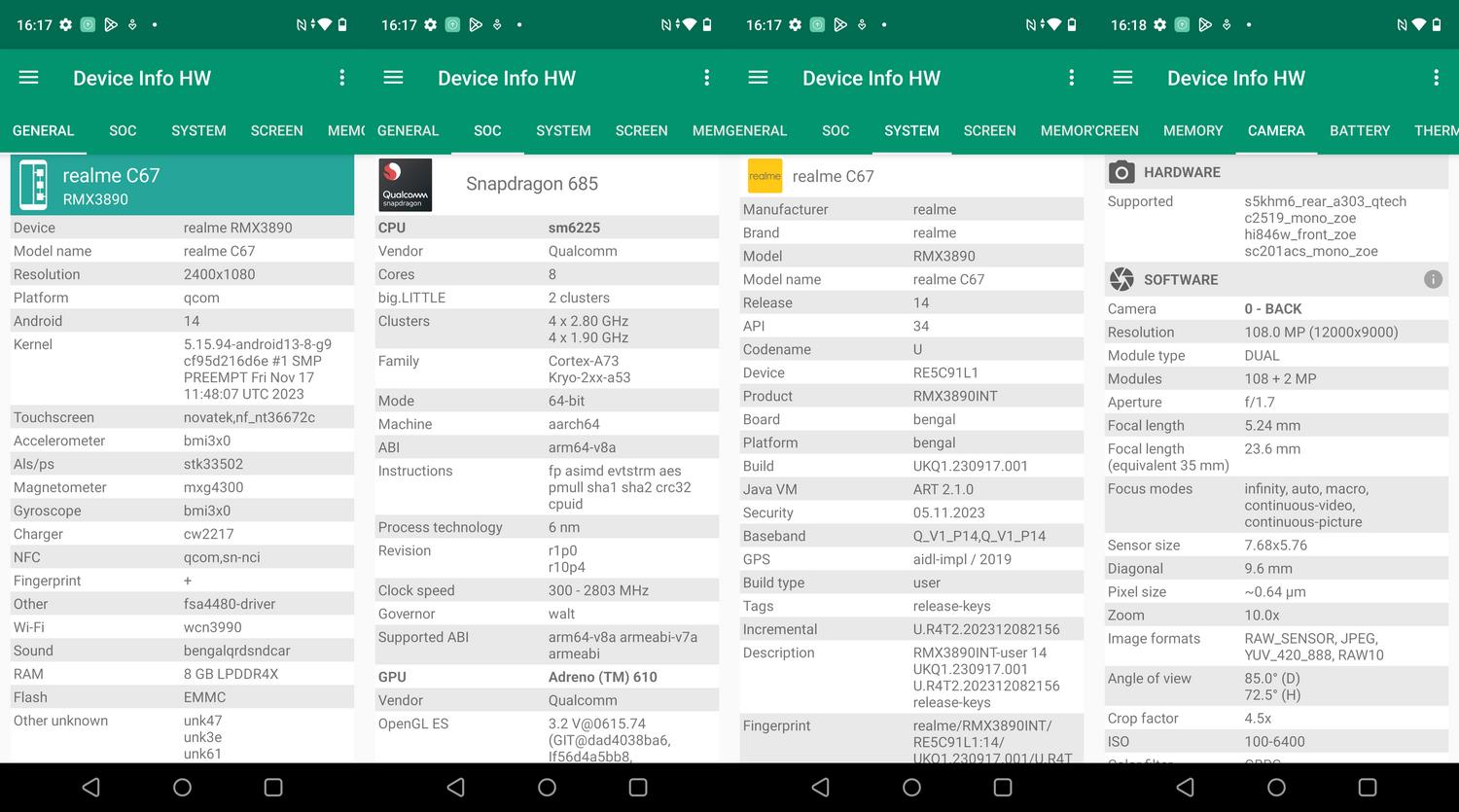Image resolution: width=1459 pixels, height=812 pixels.
Task: Open the three-dot overflow menu on the CAMERA screen
Action: (1436, 77)
